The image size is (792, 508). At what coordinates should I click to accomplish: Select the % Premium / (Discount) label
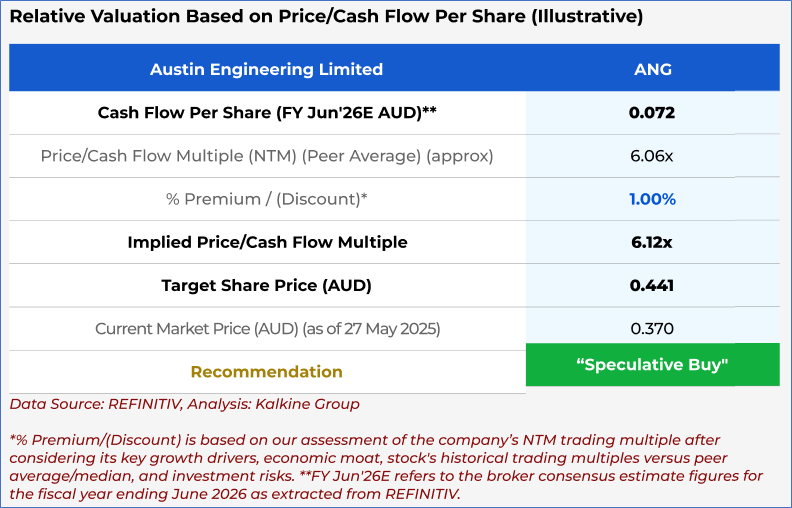pyautogui.click(x=266, y=199)
